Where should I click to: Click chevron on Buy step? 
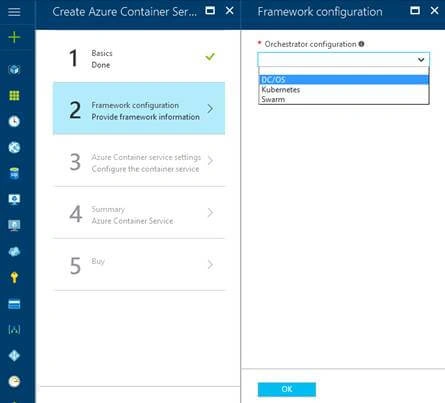tap(210, 265)
